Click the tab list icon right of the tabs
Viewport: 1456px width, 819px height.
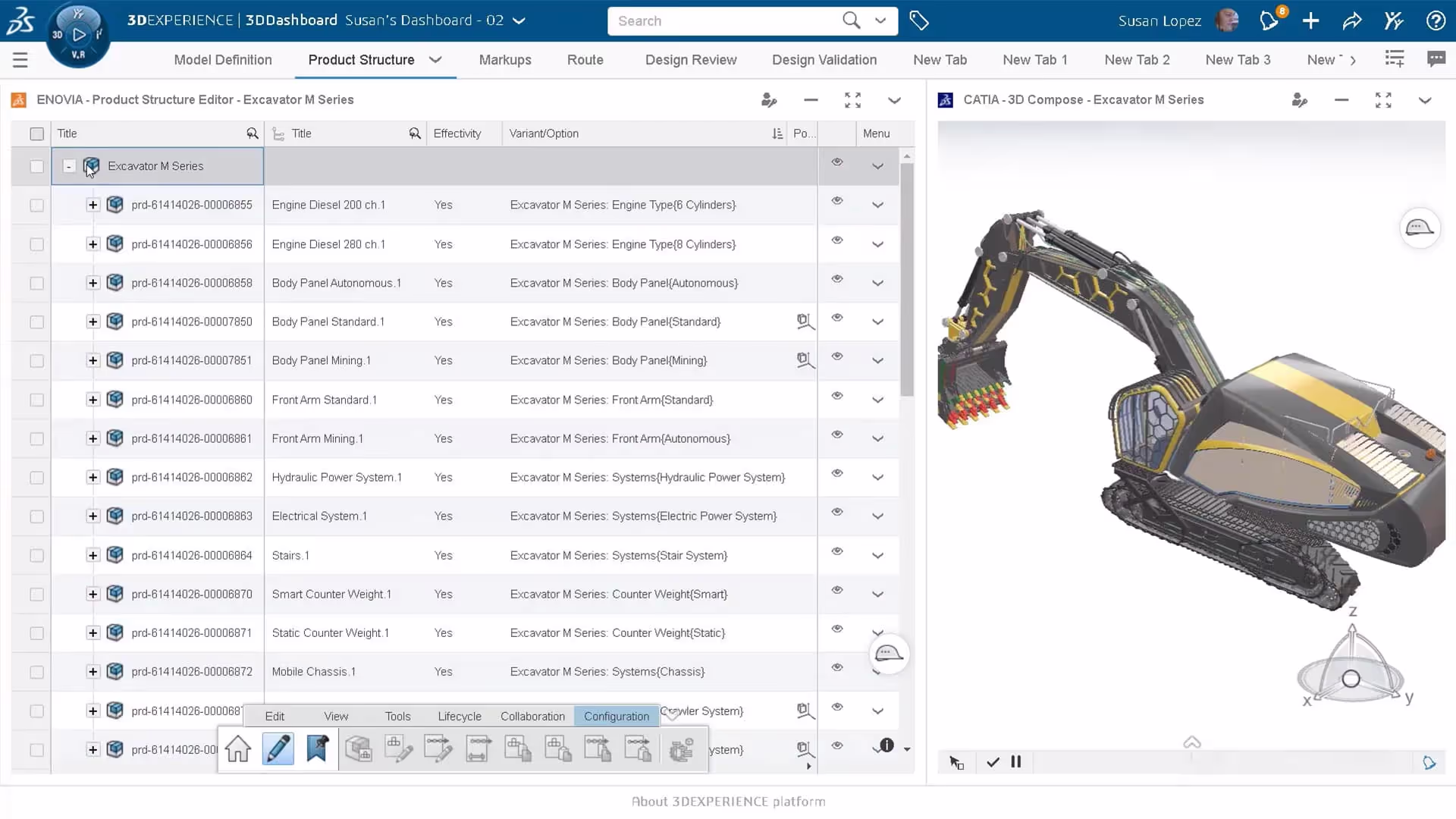[1395, 59]
